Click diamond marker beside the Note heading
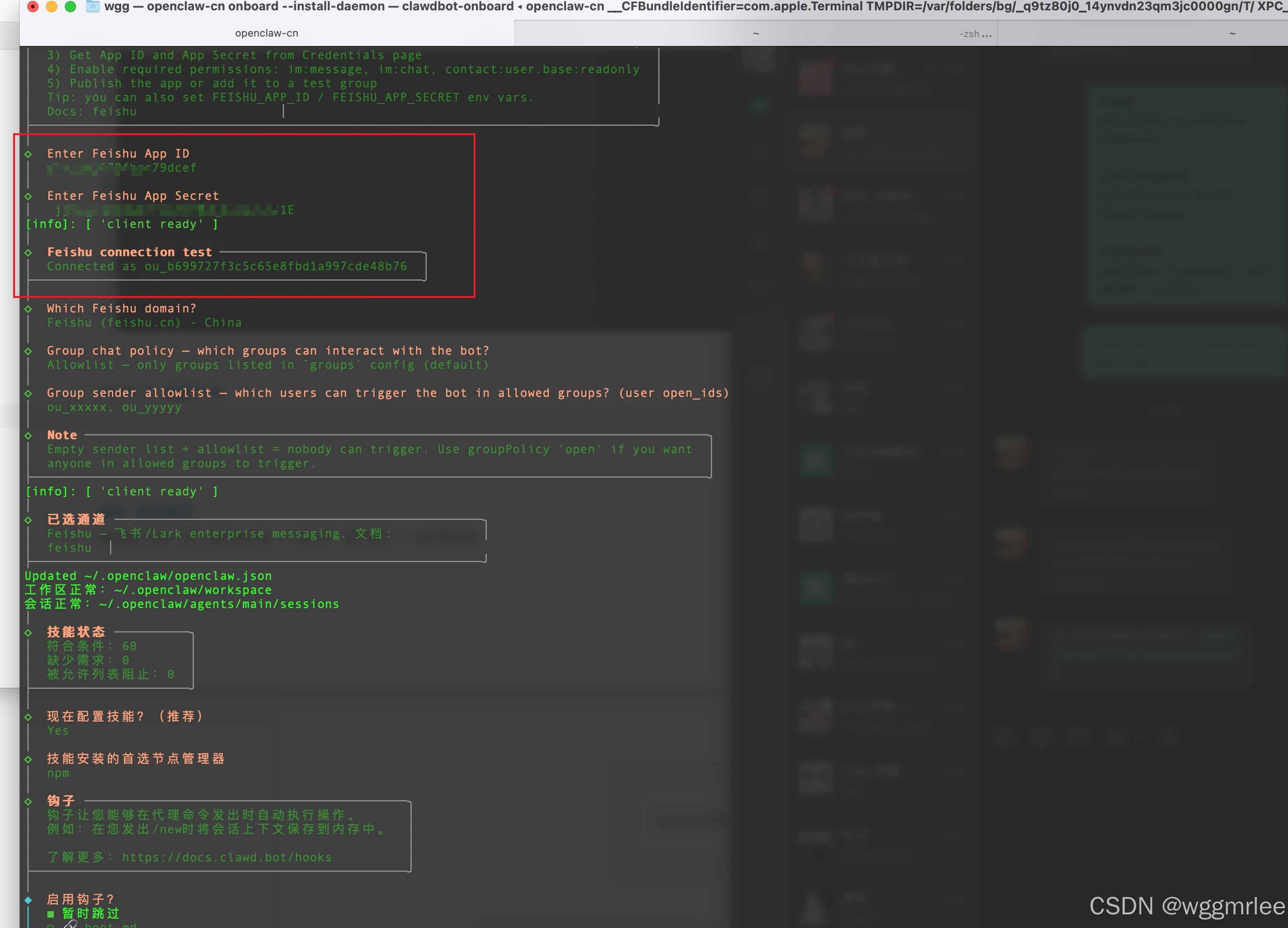Image resolution: width=1288 pixels, height=928 pixels. click(28, 435)
